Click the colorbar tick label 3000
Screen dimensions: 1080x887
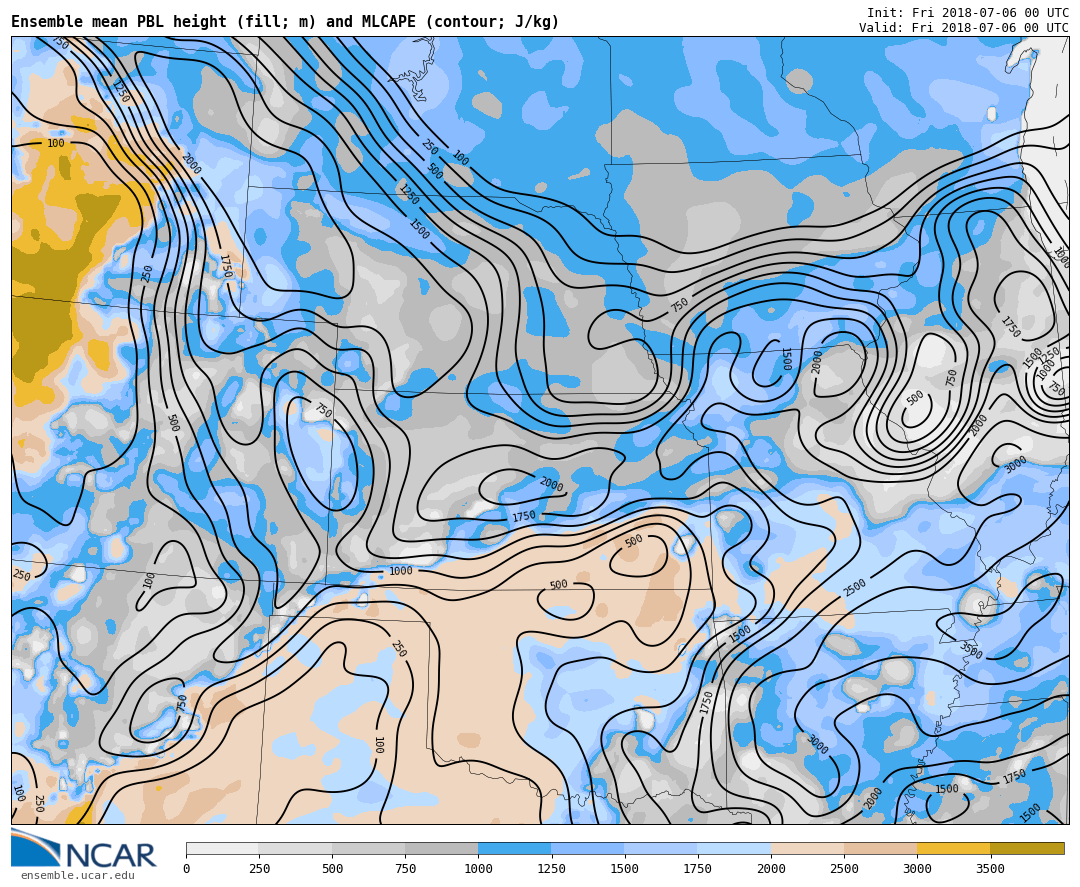click(917, 869)
